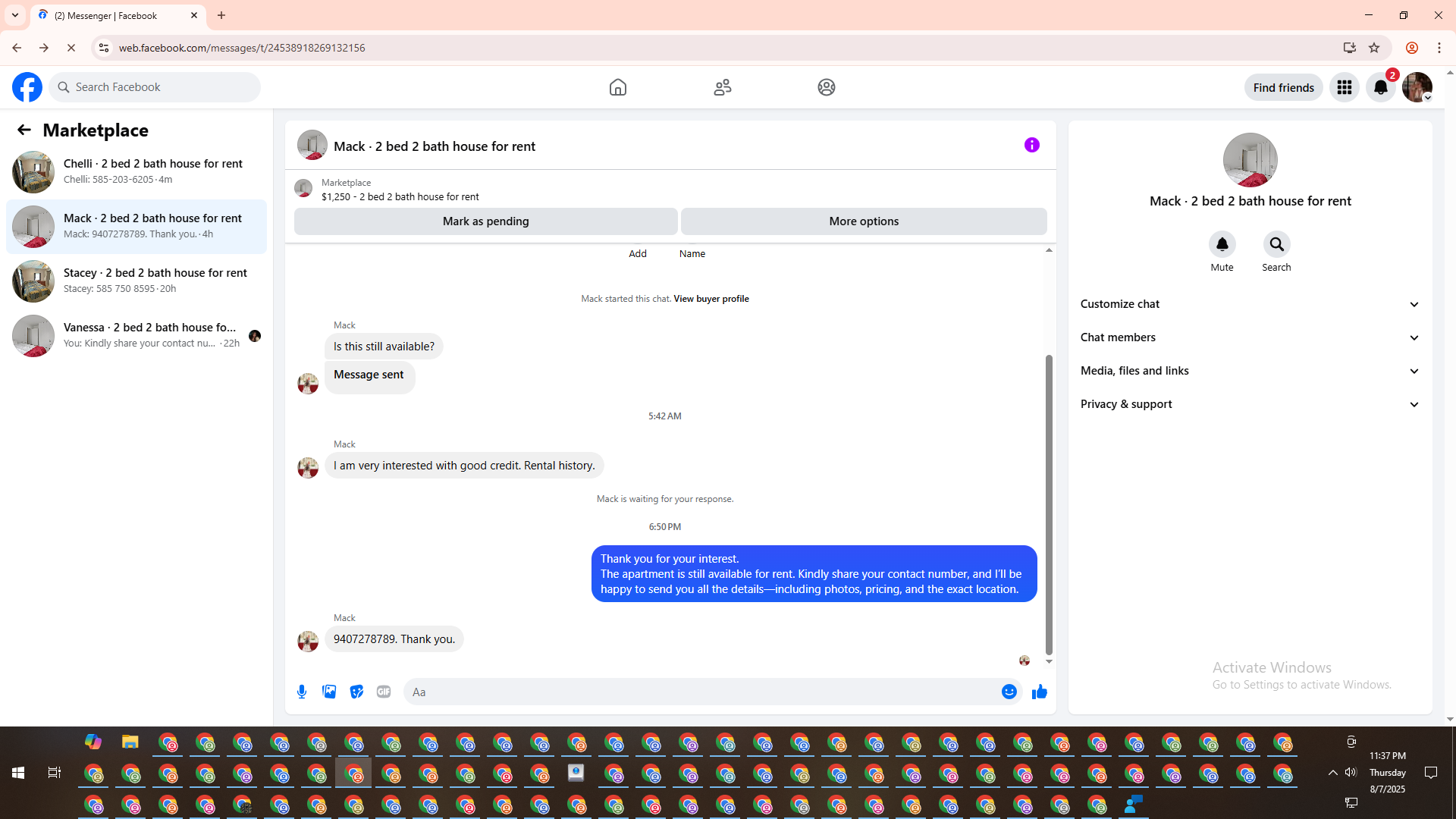This screenshot has height=819, width=1456.
Task: Send a thumbs-up like
Action: coord(1039,692)
